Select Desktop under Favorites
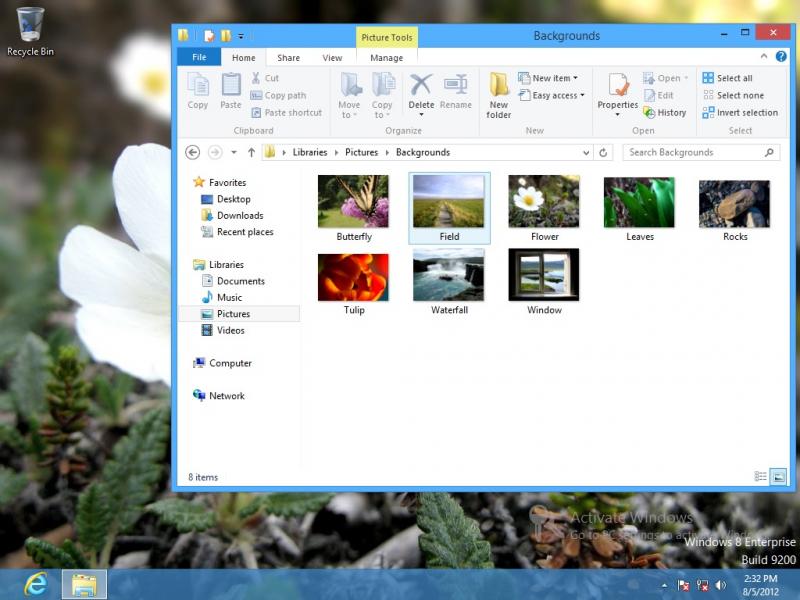This screenshot has width=800, height=600. click(x=226, y=199)
